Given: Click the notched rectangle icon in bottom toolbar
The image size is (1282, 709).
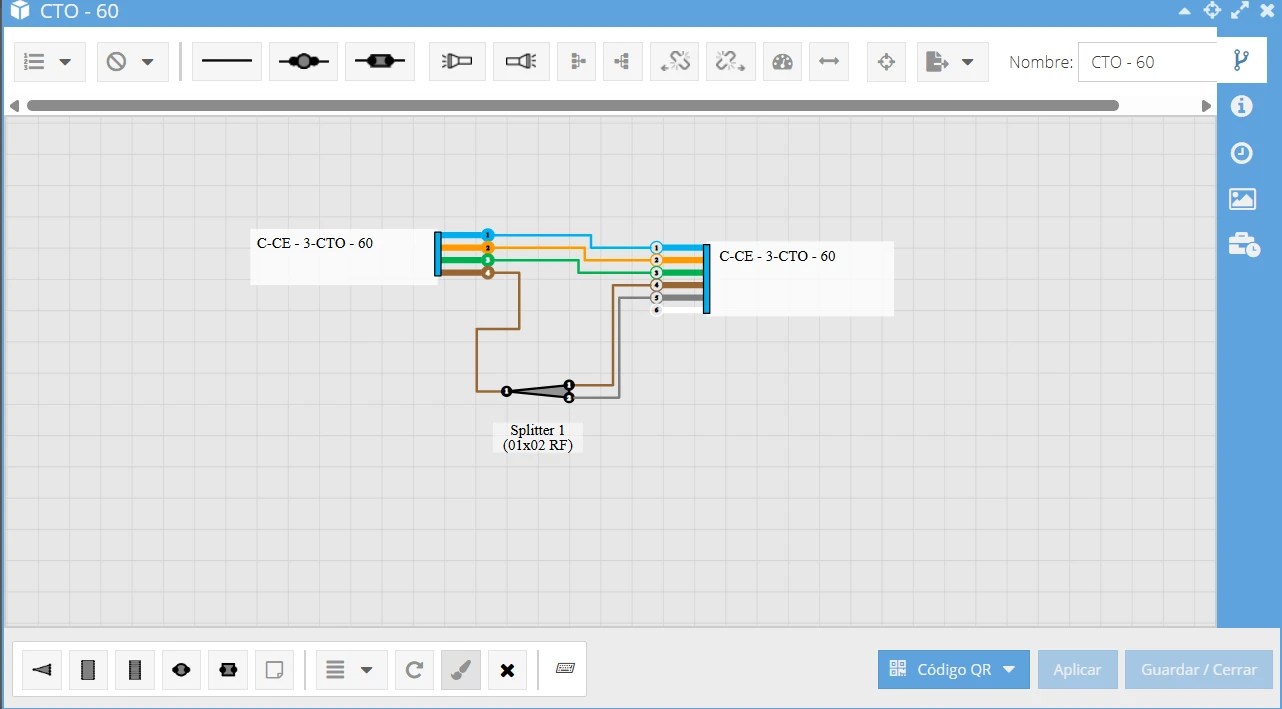Looking at the screenshot, I should coord(227,670).
